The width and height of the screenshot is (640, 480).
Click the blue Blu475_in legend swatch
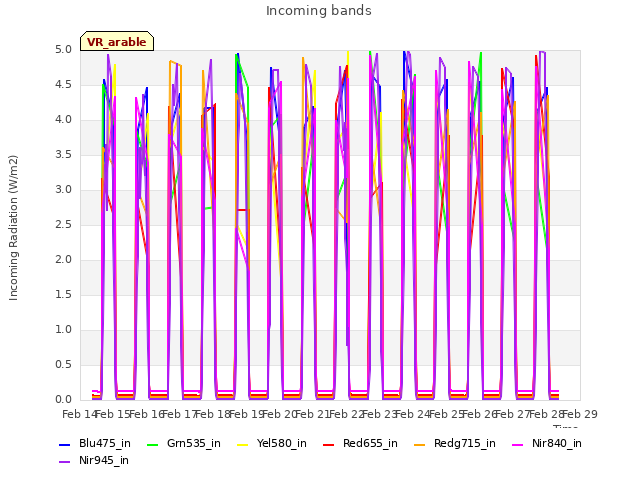[64, 445]
